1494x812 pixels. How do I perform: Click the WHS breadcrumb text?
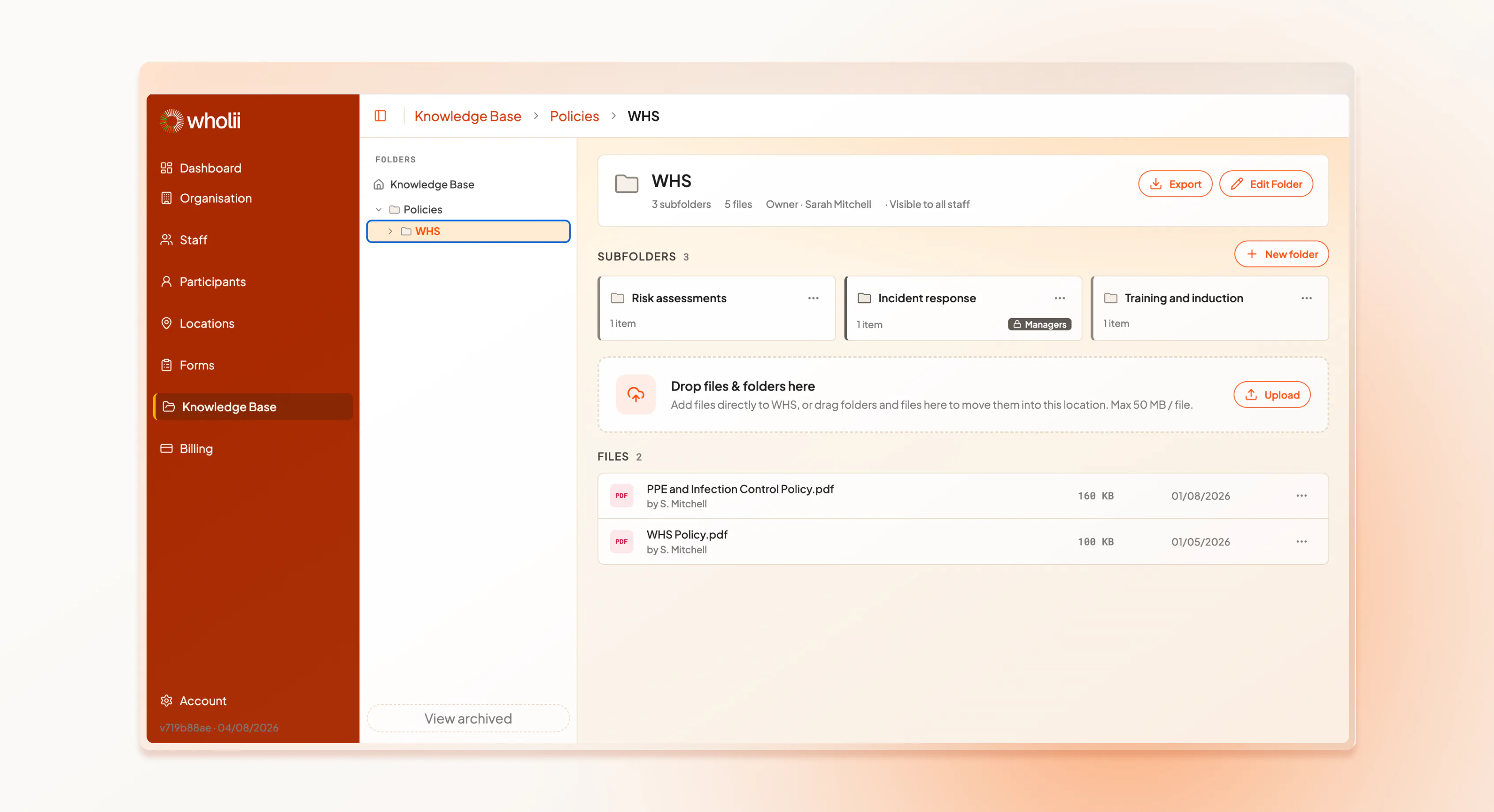(x=643, y=116)
